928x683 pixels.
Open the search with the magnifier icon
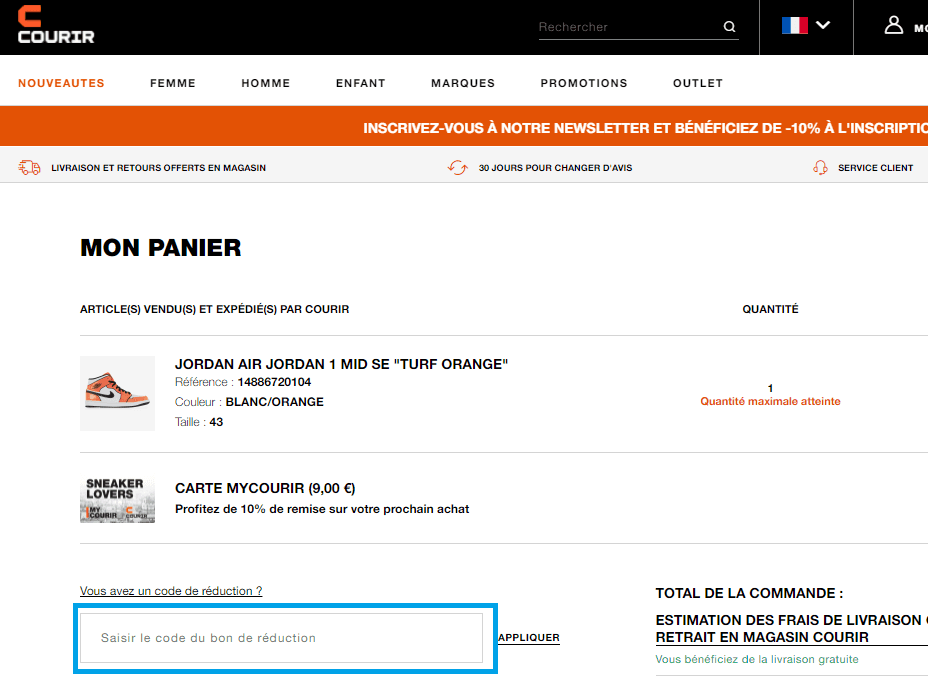coord(729,26)
